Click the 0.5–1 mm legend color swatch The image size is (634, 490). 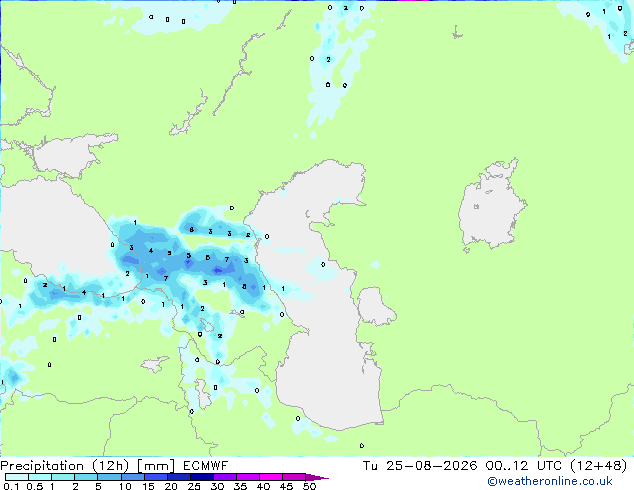[x=40, y=477]
